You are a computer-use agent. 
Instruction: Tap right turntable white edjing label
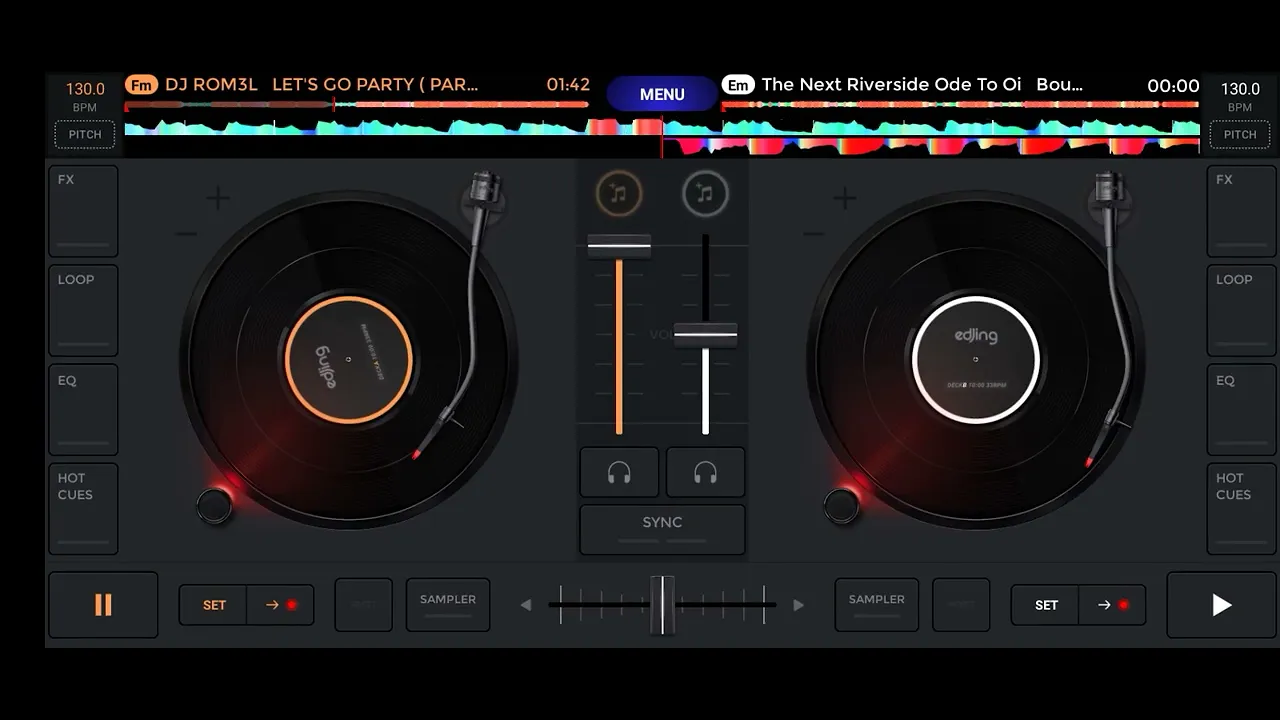point(975,360)
